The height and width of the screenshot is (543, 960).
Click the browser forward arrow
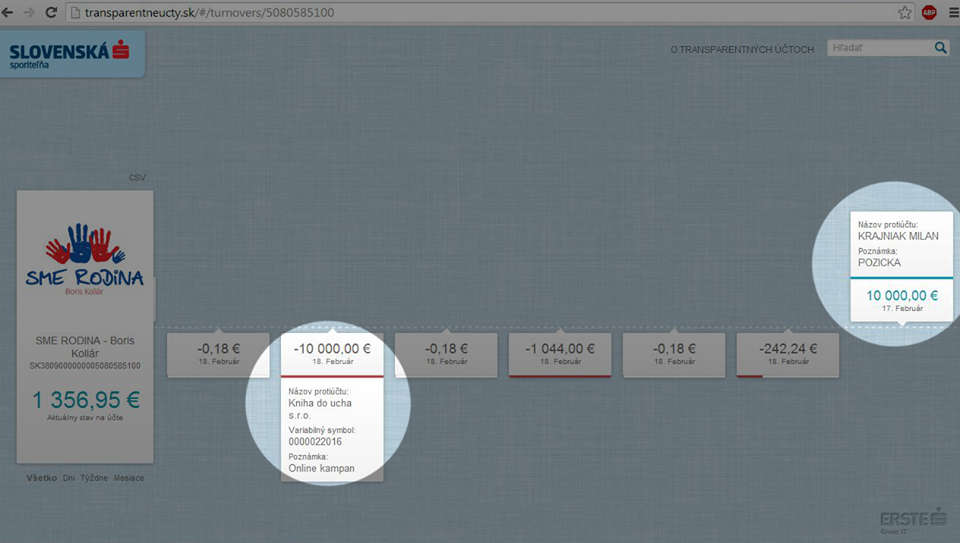(x=29, y=12)
